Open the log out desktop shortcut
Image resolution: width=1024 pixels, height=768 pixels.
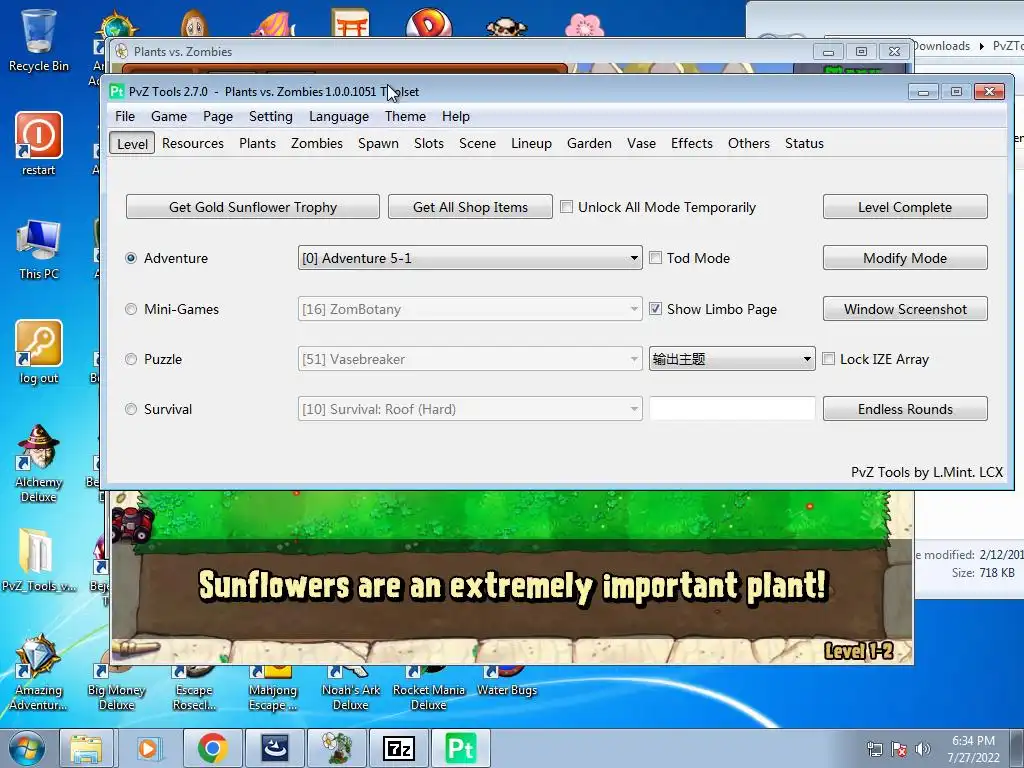(39, 352)
